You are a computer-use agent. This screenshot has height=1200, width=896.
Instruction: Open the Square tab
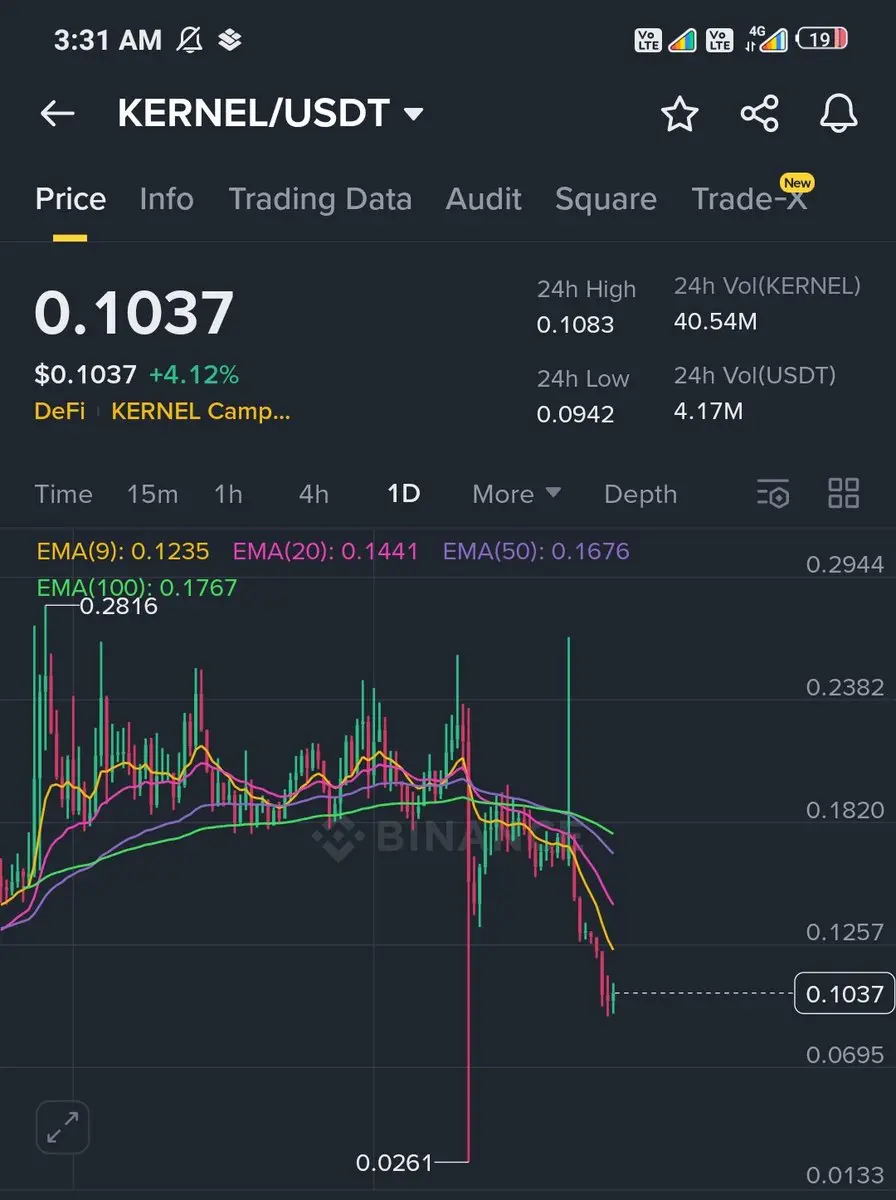tap(606, 199)
